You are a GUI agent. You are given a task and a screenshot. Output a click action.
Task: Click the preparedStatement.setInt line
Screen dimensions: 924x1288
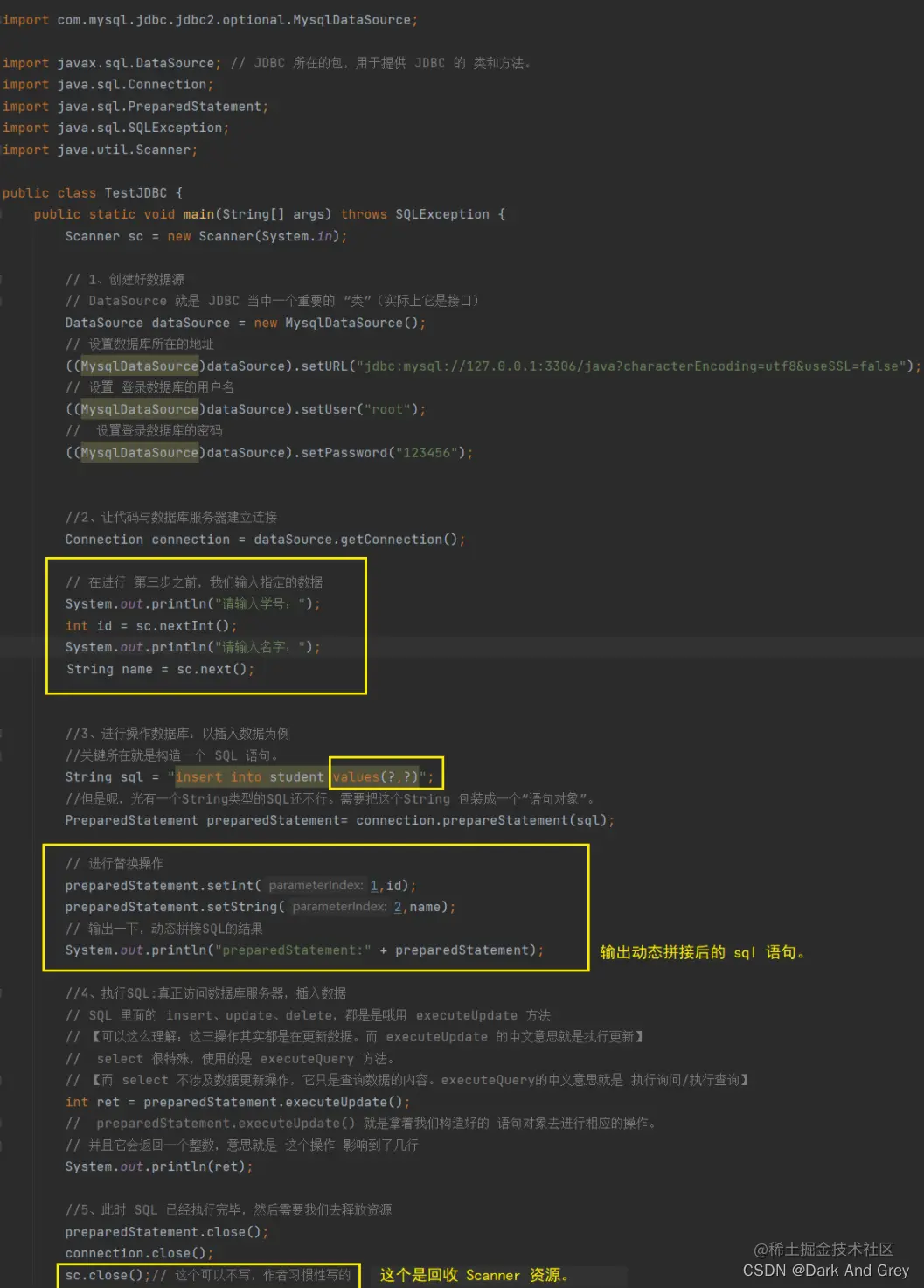[240, 886]
